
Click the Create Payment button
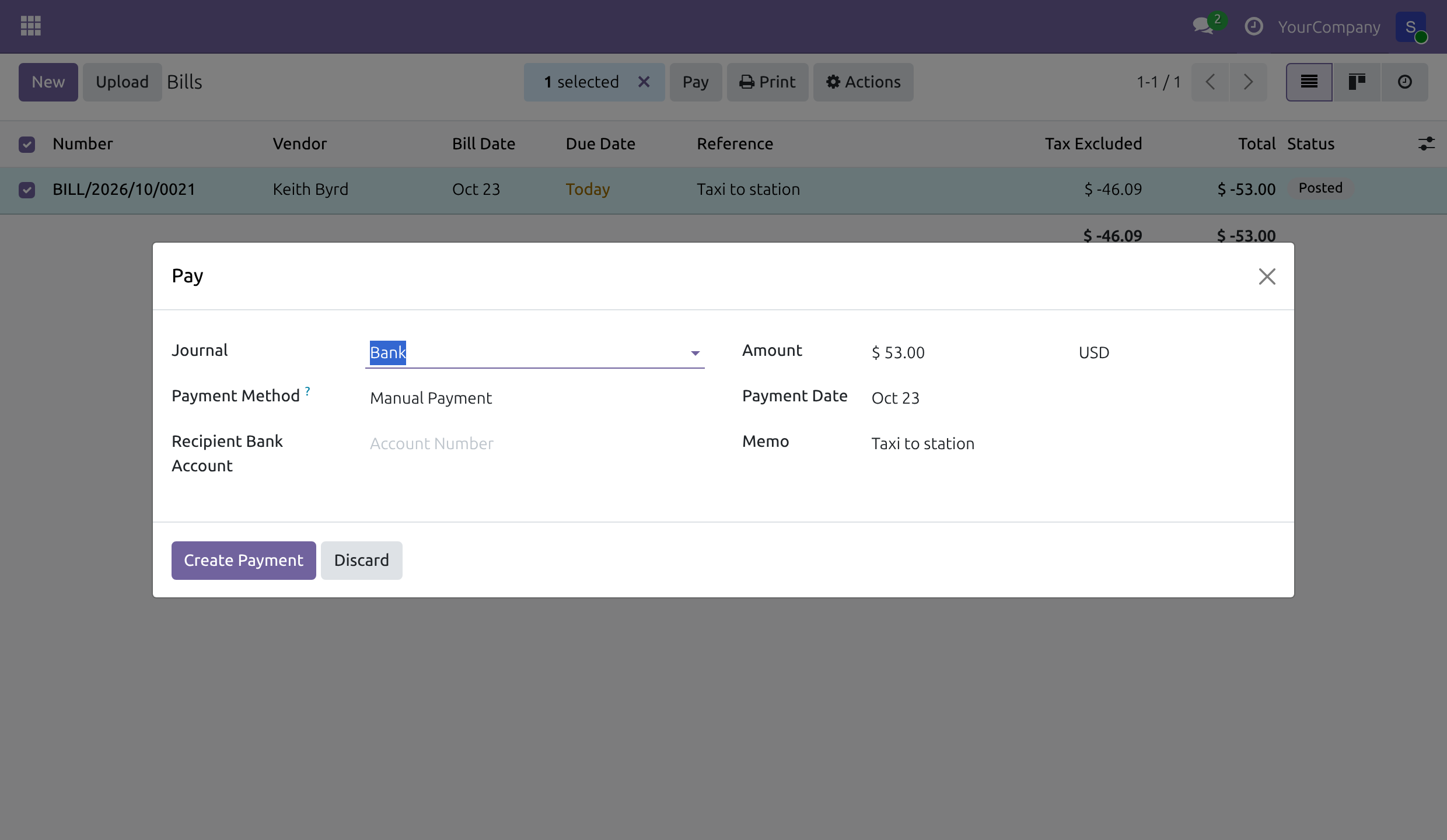pyautogui.click(x=244, y=560)
